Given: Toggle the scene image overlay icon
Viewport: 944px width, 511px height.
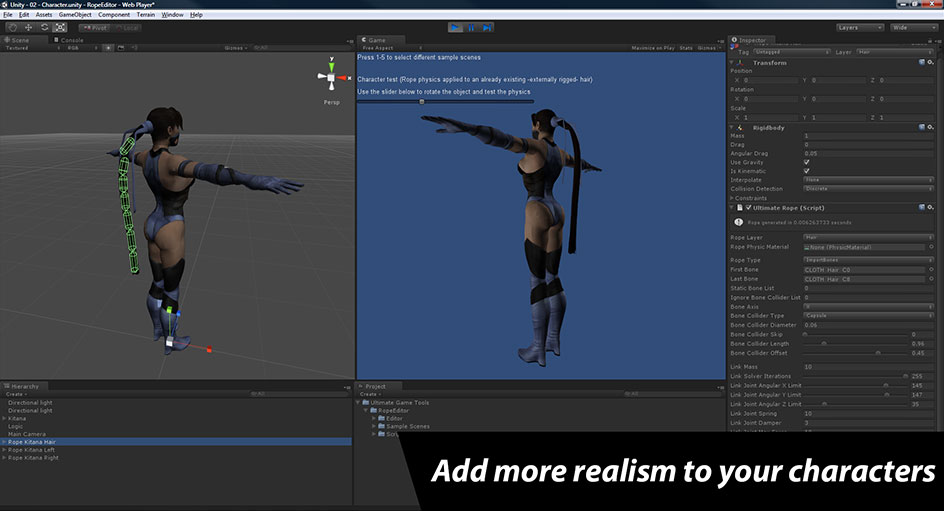Looking at the screenshot, I should tap(121, 48).
